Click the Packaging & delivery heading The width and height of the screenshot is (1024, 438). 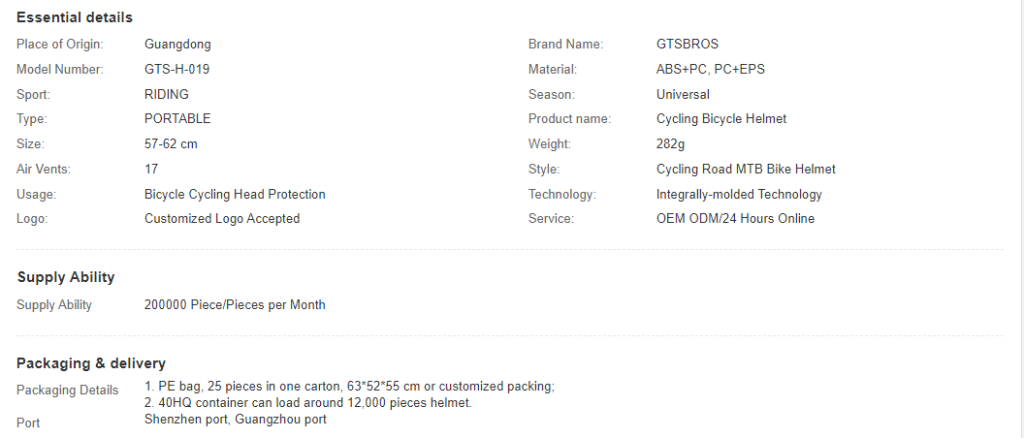point(91,364)
